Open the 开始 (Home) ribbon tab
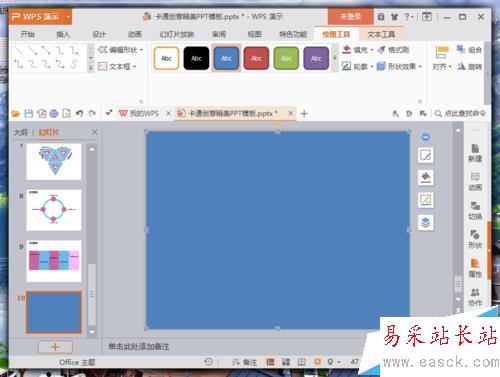Image resolution: width=500 pixels, height=377 pixels. click(27, 34)
